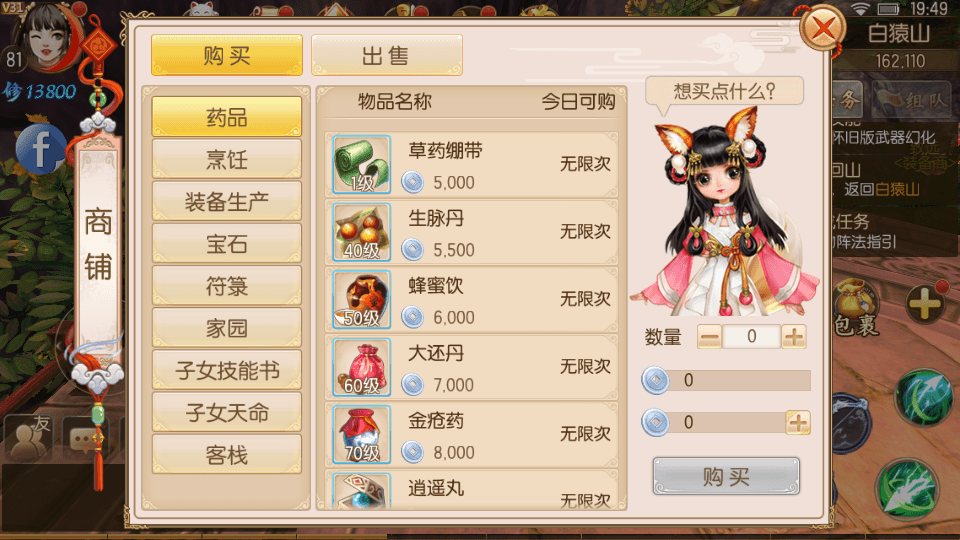
Task: Close the shop window
Action: pyautogui.click(x=822, y=28)
